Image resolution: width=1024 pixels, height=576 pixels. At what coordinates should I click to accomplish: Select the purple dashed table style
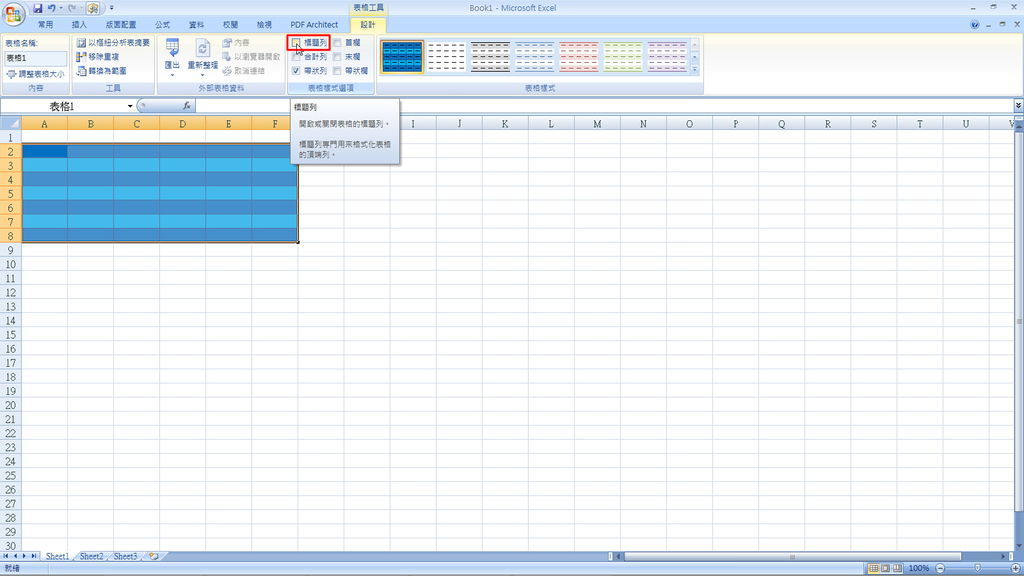(x=667, y=57)
